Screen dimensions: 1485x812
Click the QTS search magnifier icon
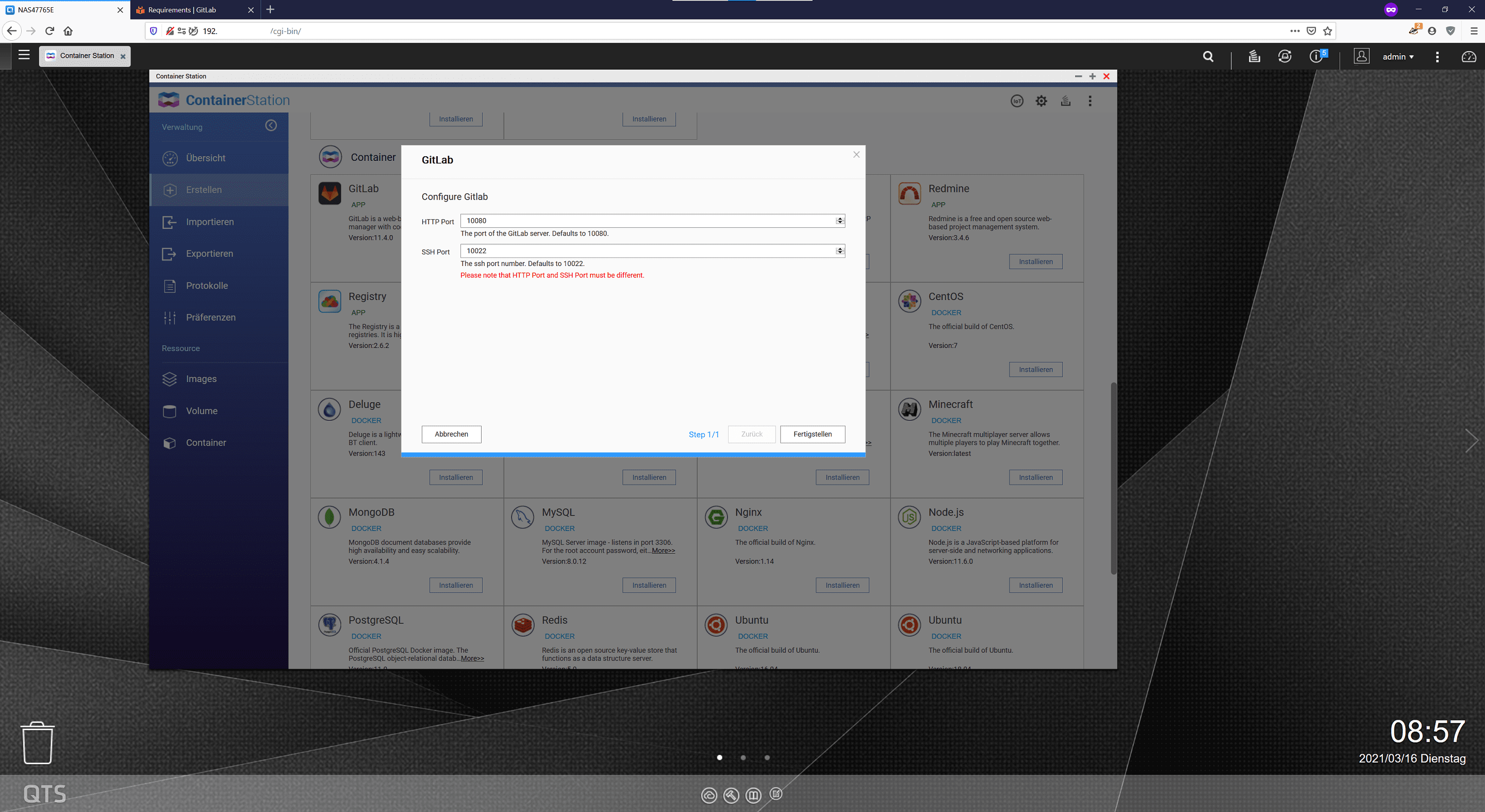[1208, 57]
